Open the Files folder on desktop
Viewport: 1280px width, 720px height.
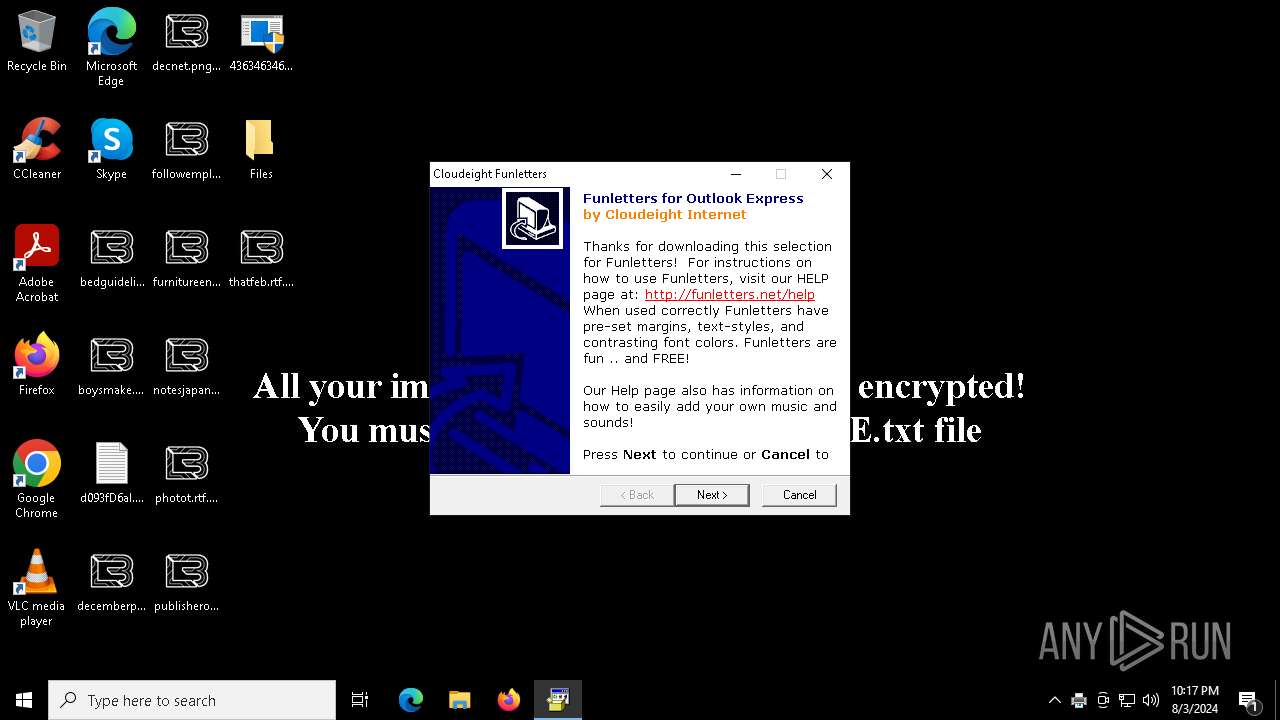point(261,149)
